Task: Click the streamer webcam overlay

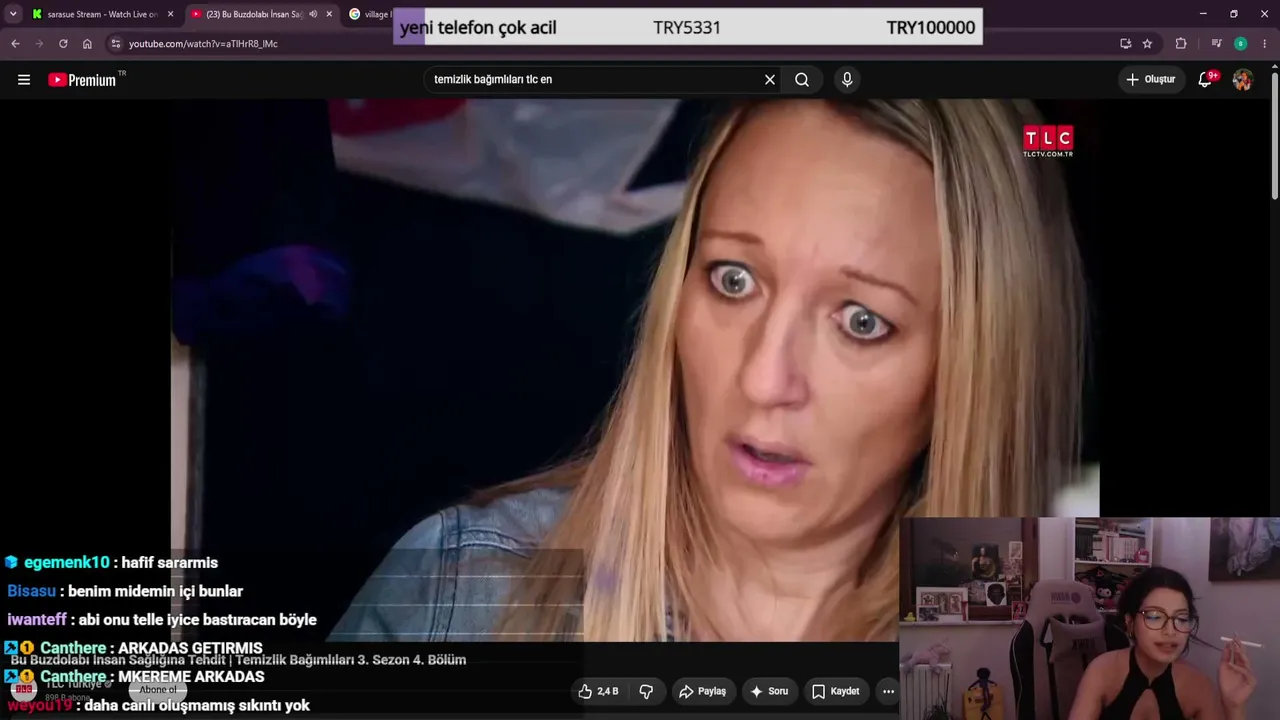Action: (1090, 618)
